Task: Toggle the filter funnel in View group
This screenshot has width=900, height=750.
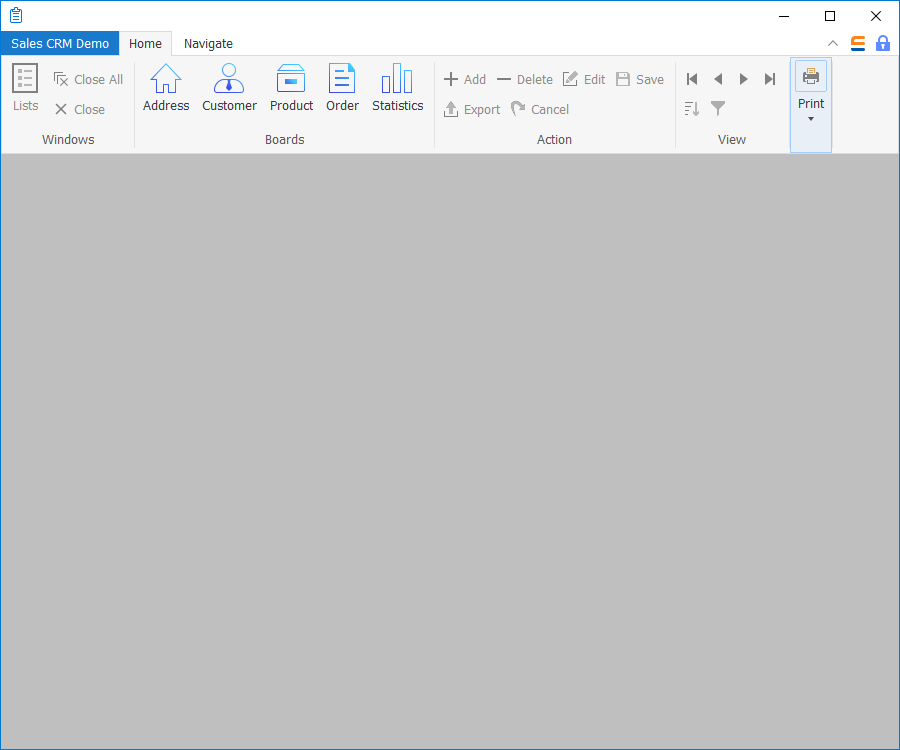Action: point(718,108)
